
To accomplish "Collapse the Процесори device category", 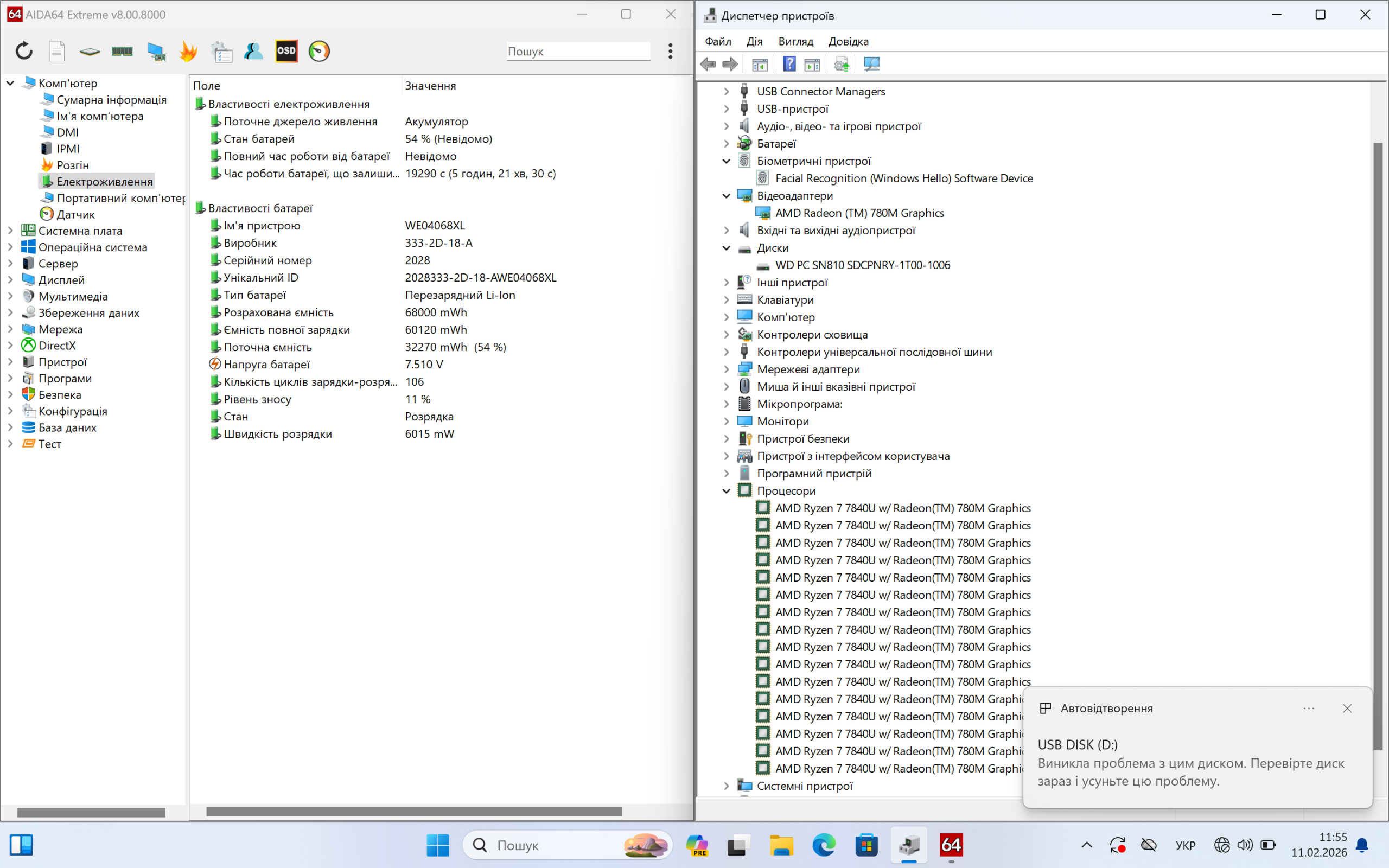I will (x=726, y=491).
